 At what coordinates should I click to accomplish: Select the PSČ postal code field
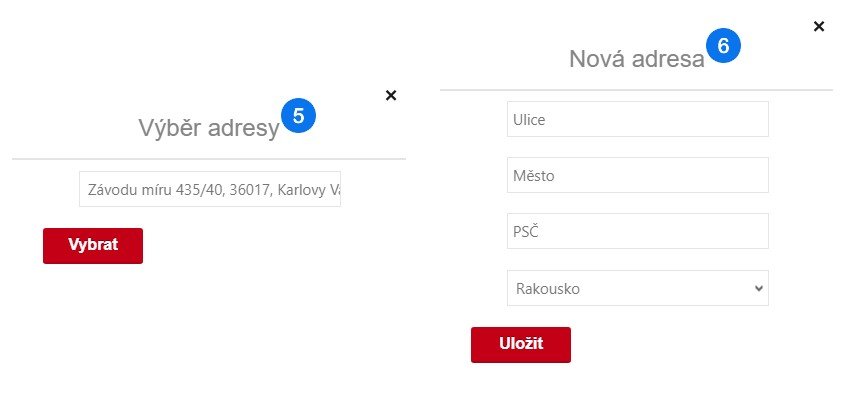tap(637, 231)
